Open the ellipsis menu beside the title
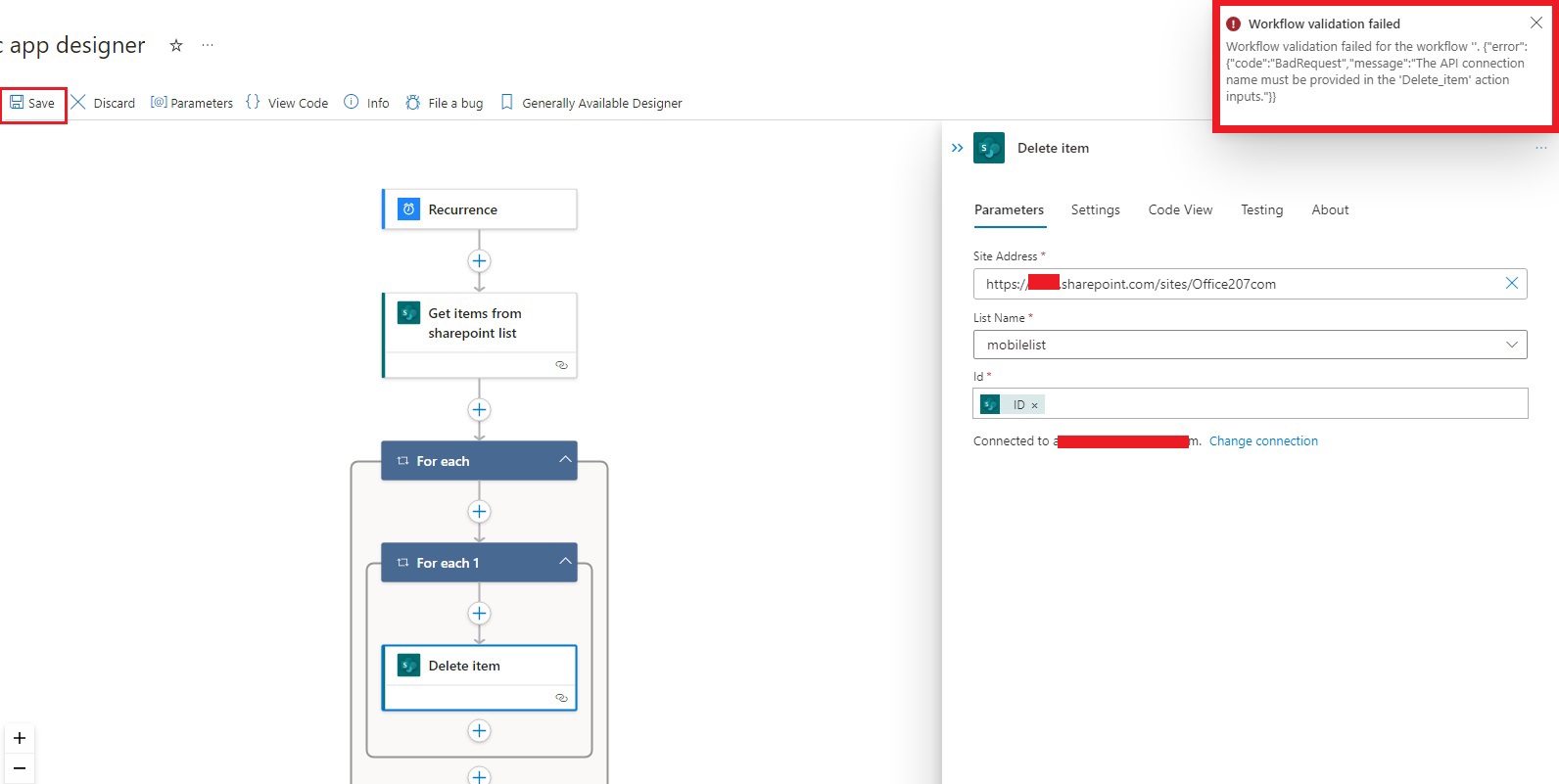The width and height of the screenshot is (1559, 784). coord(208,45)
